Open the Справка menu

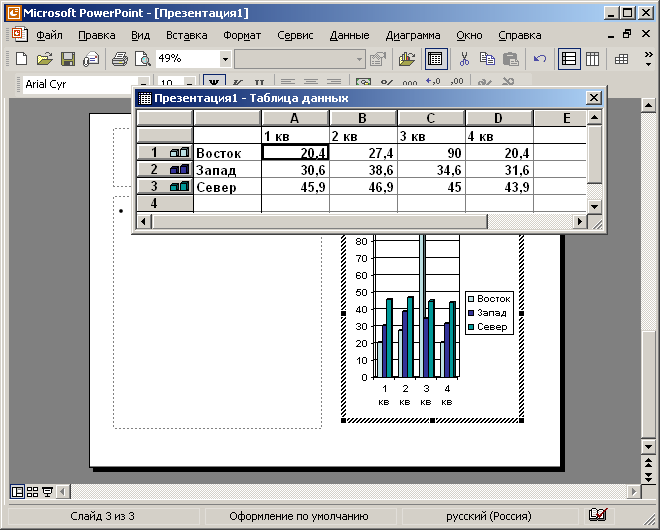tap(520, 35)
